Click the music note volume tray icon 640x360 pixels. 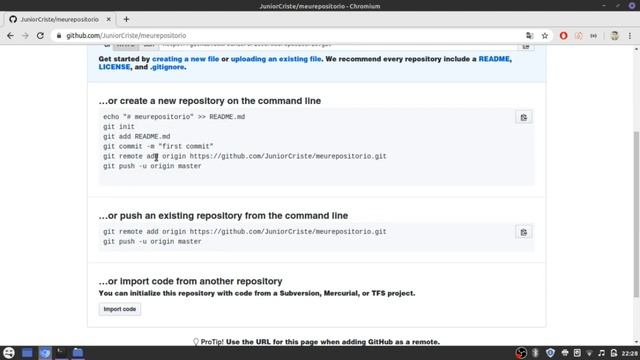click(x=601, y=353)
